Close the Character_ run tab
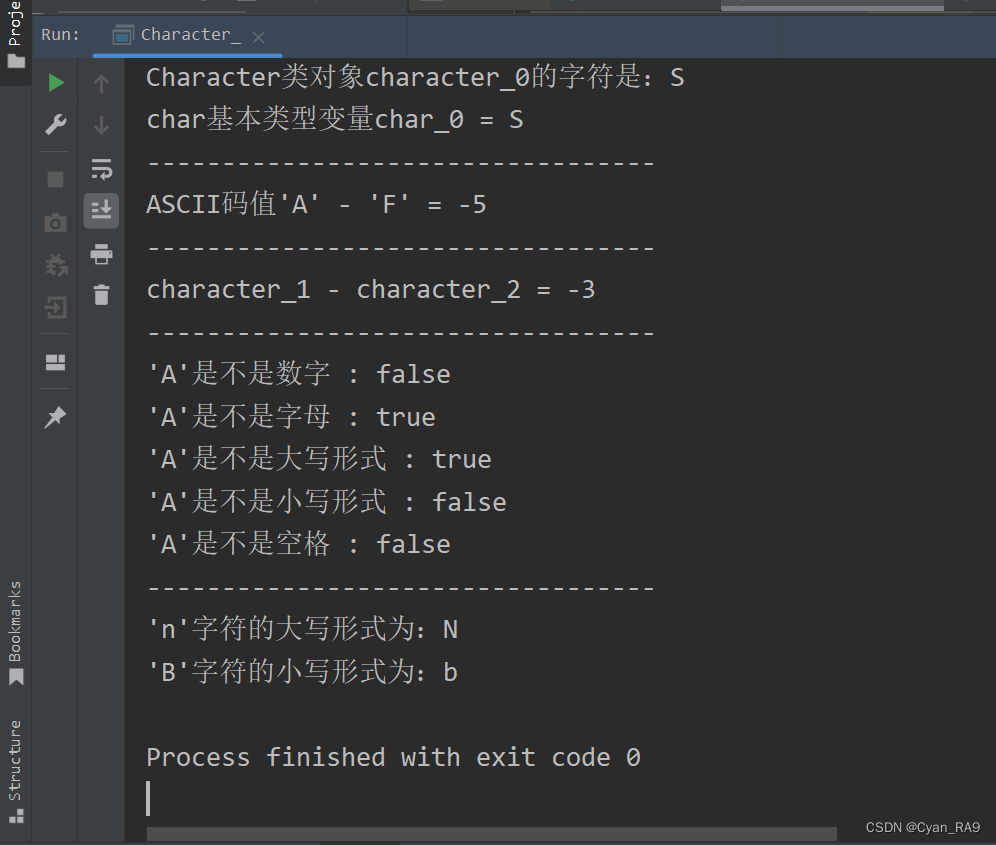 [x=258, y=37]
